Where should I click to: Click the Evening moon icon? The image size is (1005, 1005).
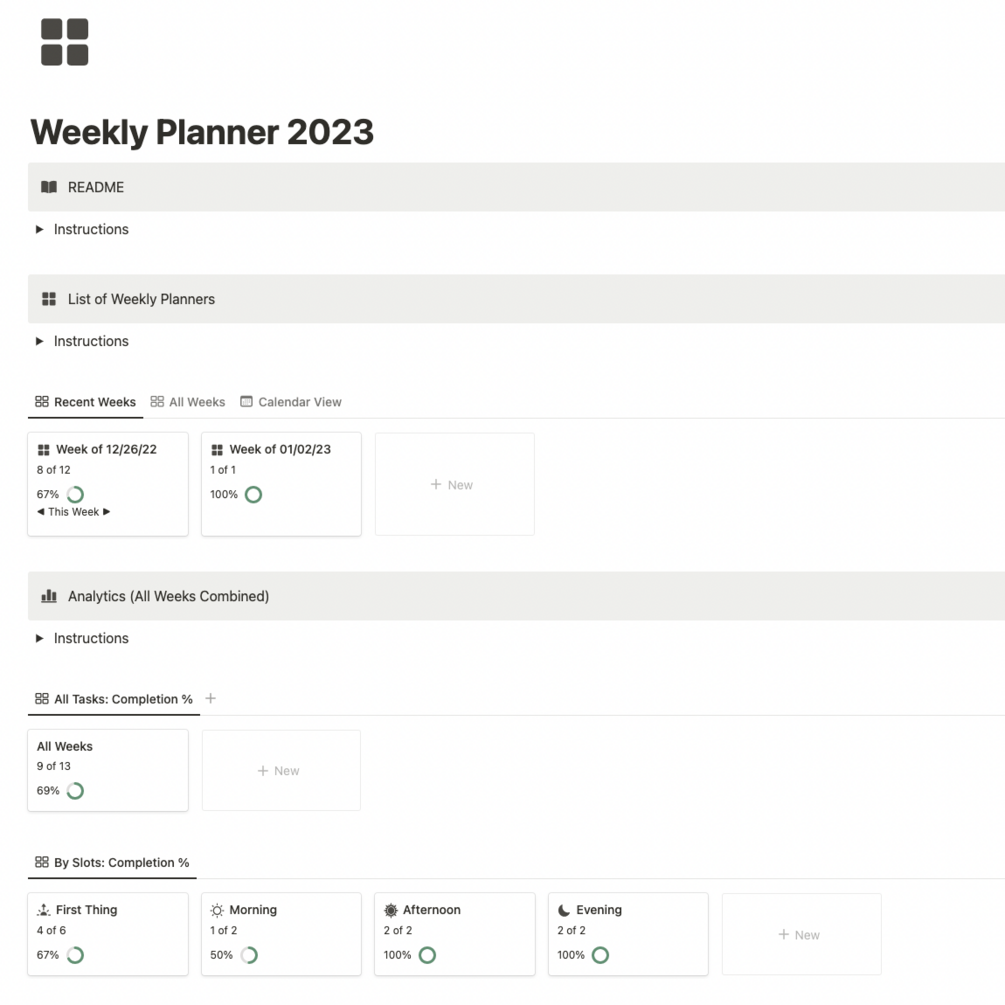pos(564,910)
